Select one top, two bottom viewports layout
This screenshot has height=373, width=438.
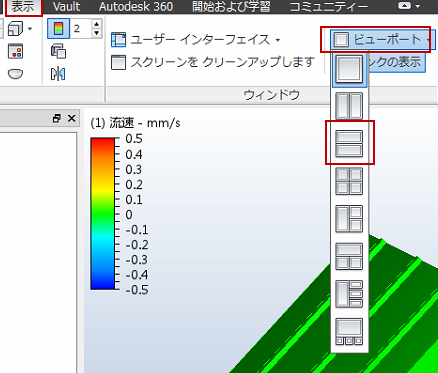[349, 256]
